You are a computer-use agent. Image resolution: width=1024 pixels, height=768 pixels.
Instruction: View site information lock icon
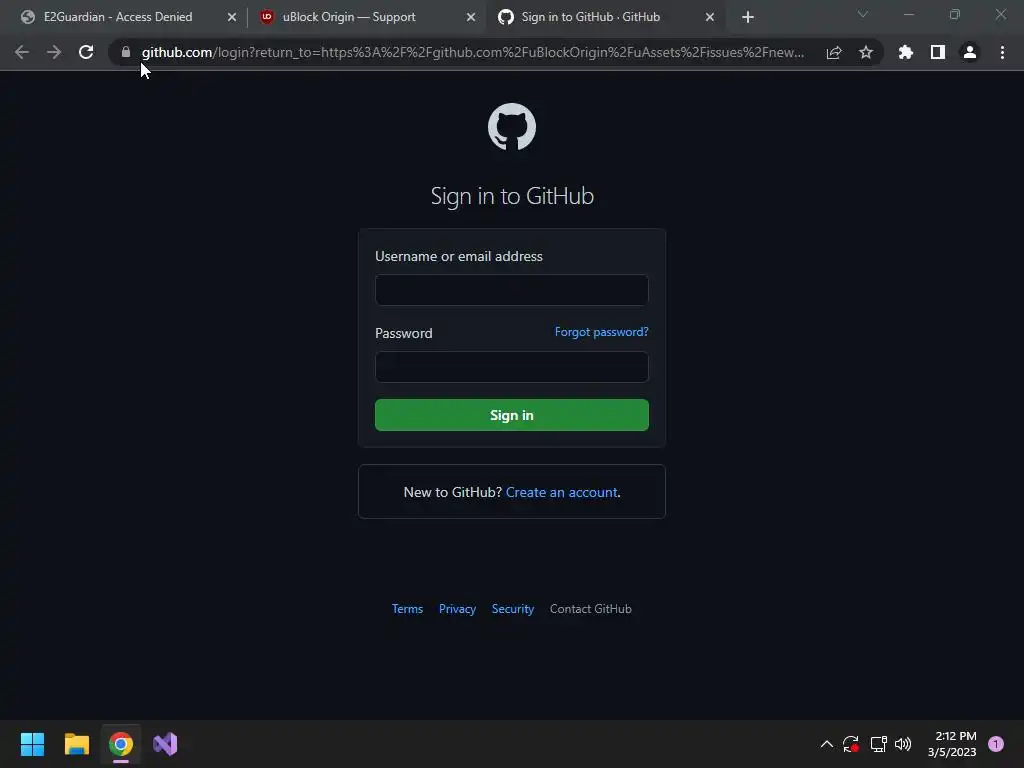pos(125,52)
